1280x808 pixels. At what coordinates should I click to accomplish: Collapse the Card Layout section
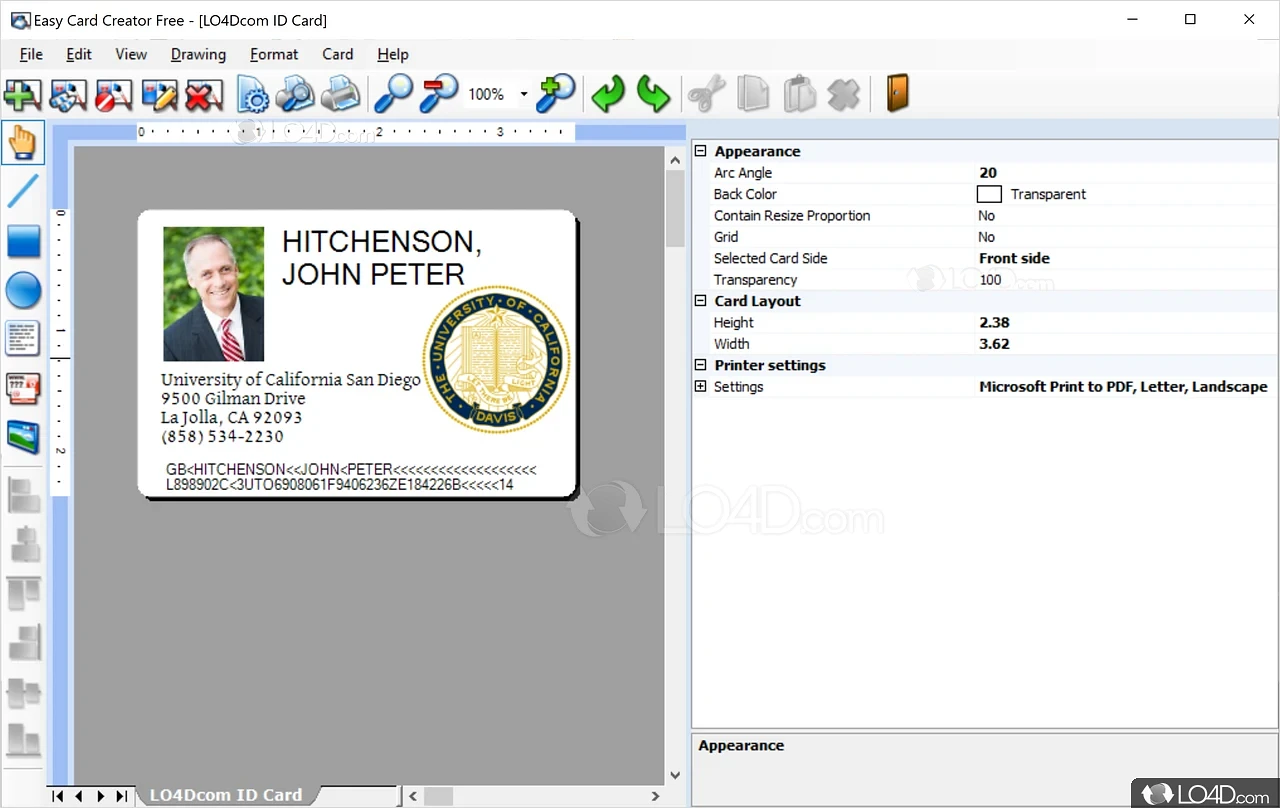[701, 301]
